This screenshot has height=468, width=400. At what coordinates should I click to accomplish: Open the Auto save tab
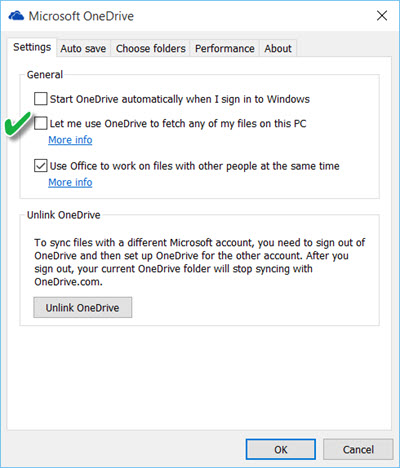(x=83, y=49)
